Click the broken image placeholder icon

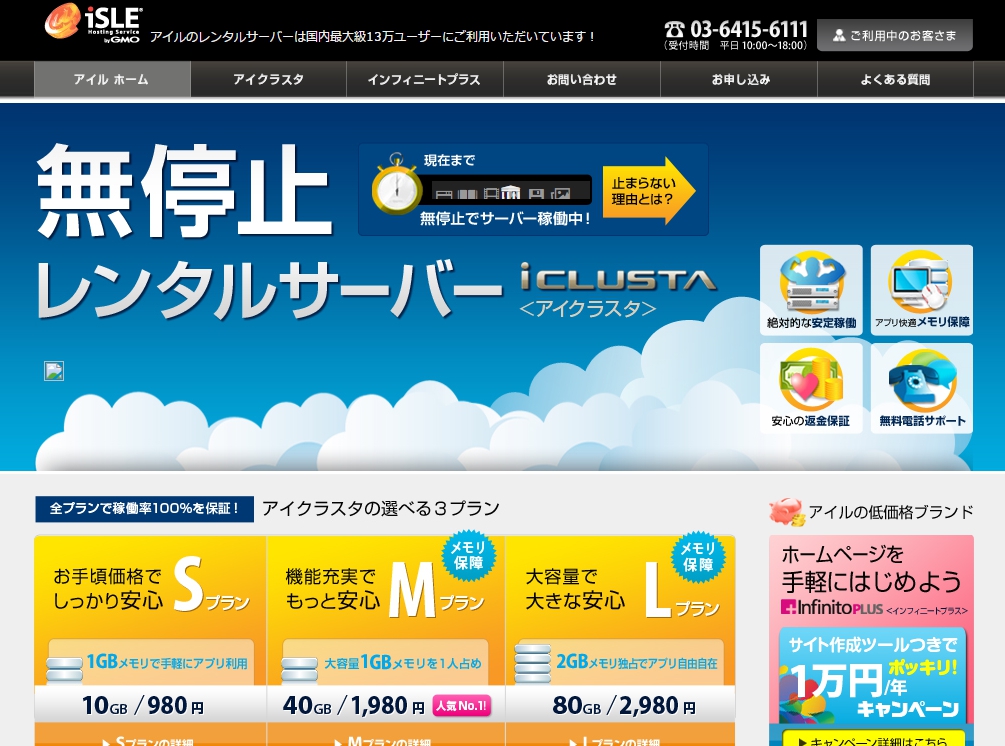(x=54, y=370)
